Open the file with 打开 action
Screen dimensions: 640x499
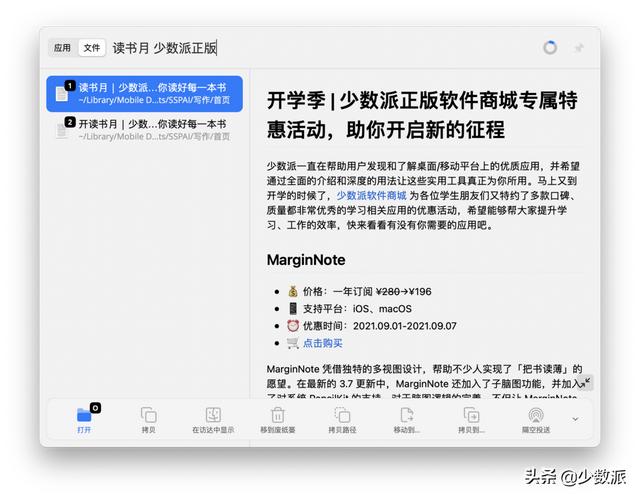coord(84,419)
